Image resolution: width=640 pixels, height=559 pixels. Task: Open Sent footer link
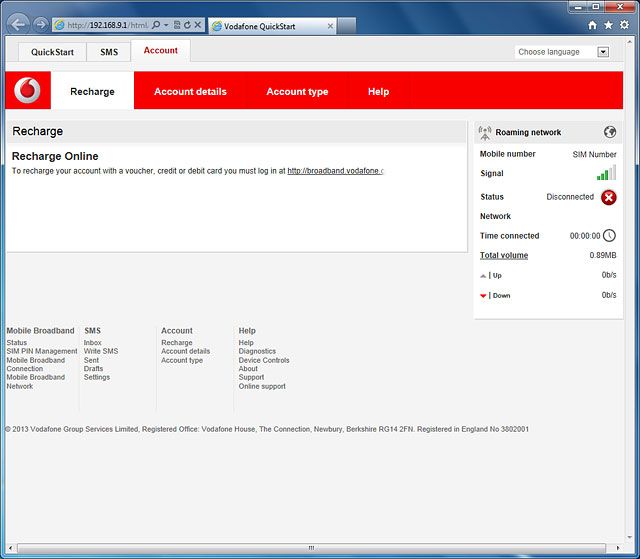click(91, 360)
